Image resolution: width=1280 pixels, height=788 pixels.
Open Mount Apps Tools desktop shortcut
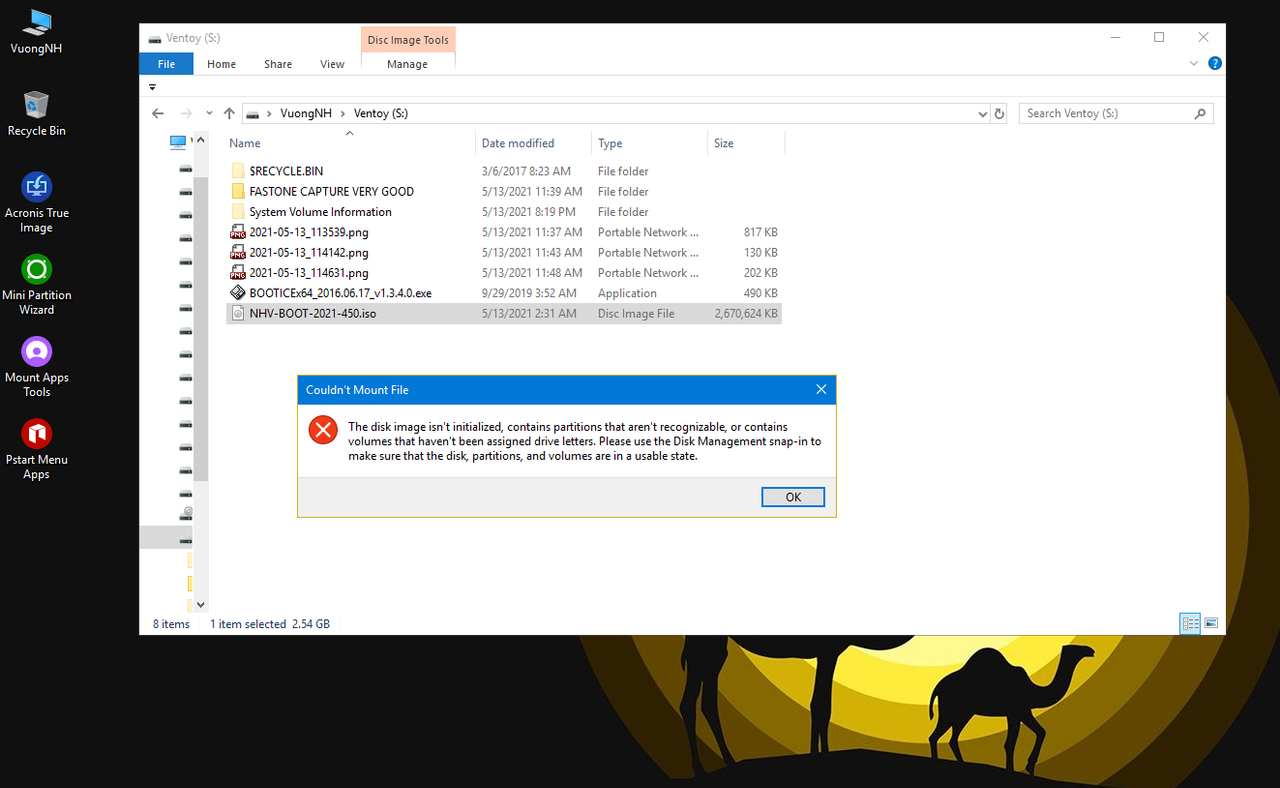(x=36, y=367)
